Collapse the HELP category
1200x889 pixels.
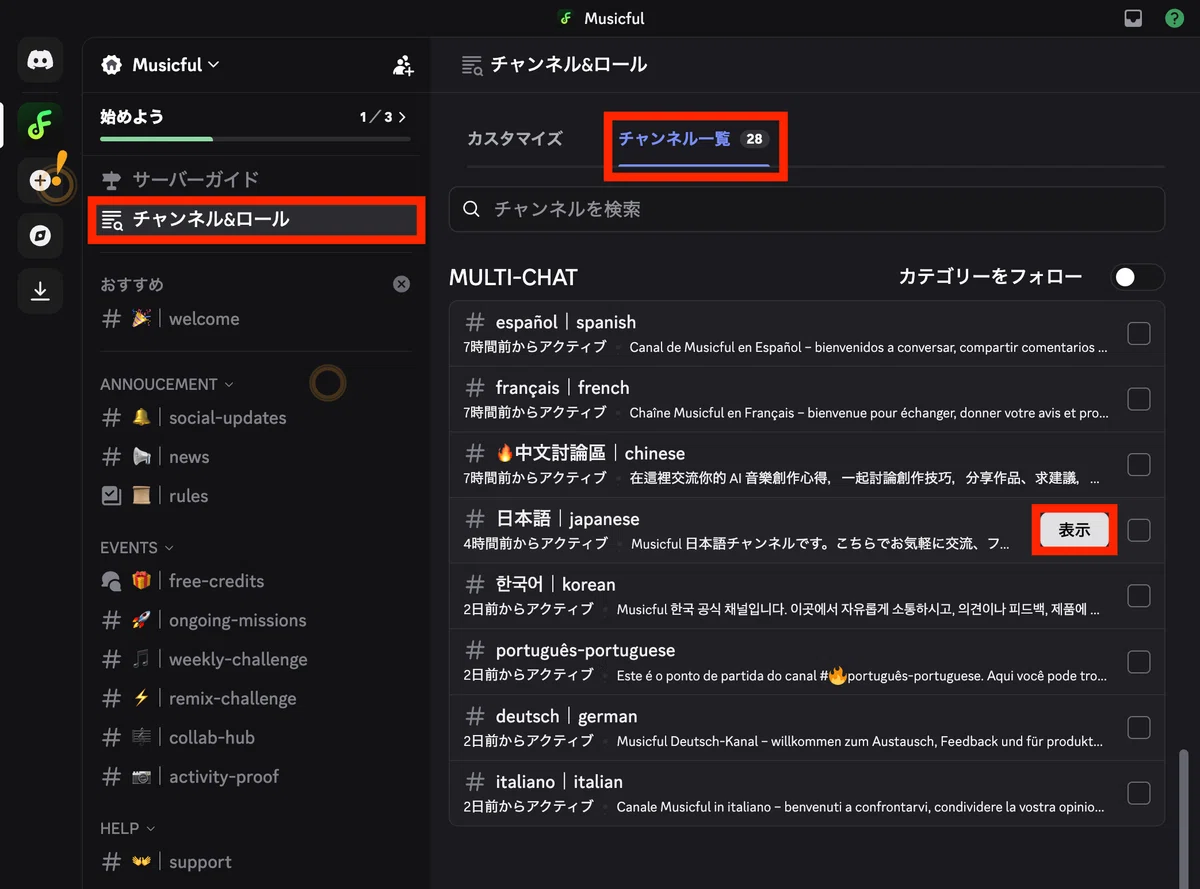[x=127, y=828]
